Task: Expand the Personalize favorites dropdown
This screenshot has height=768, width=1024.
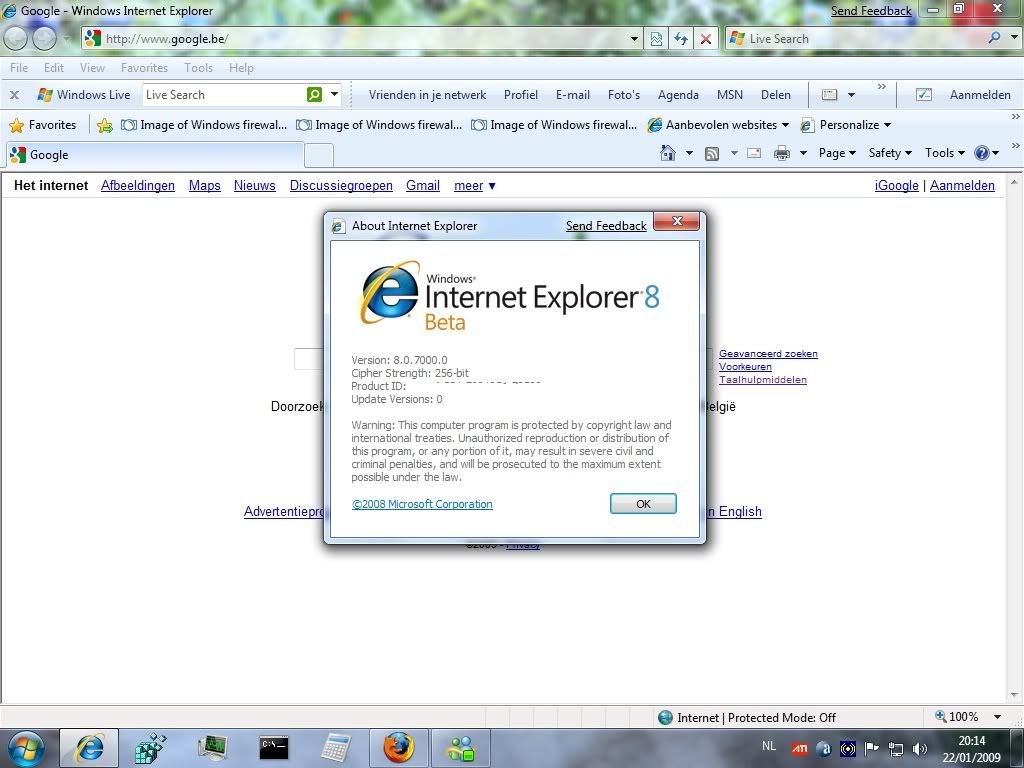Action: click(x=887, y=125)
